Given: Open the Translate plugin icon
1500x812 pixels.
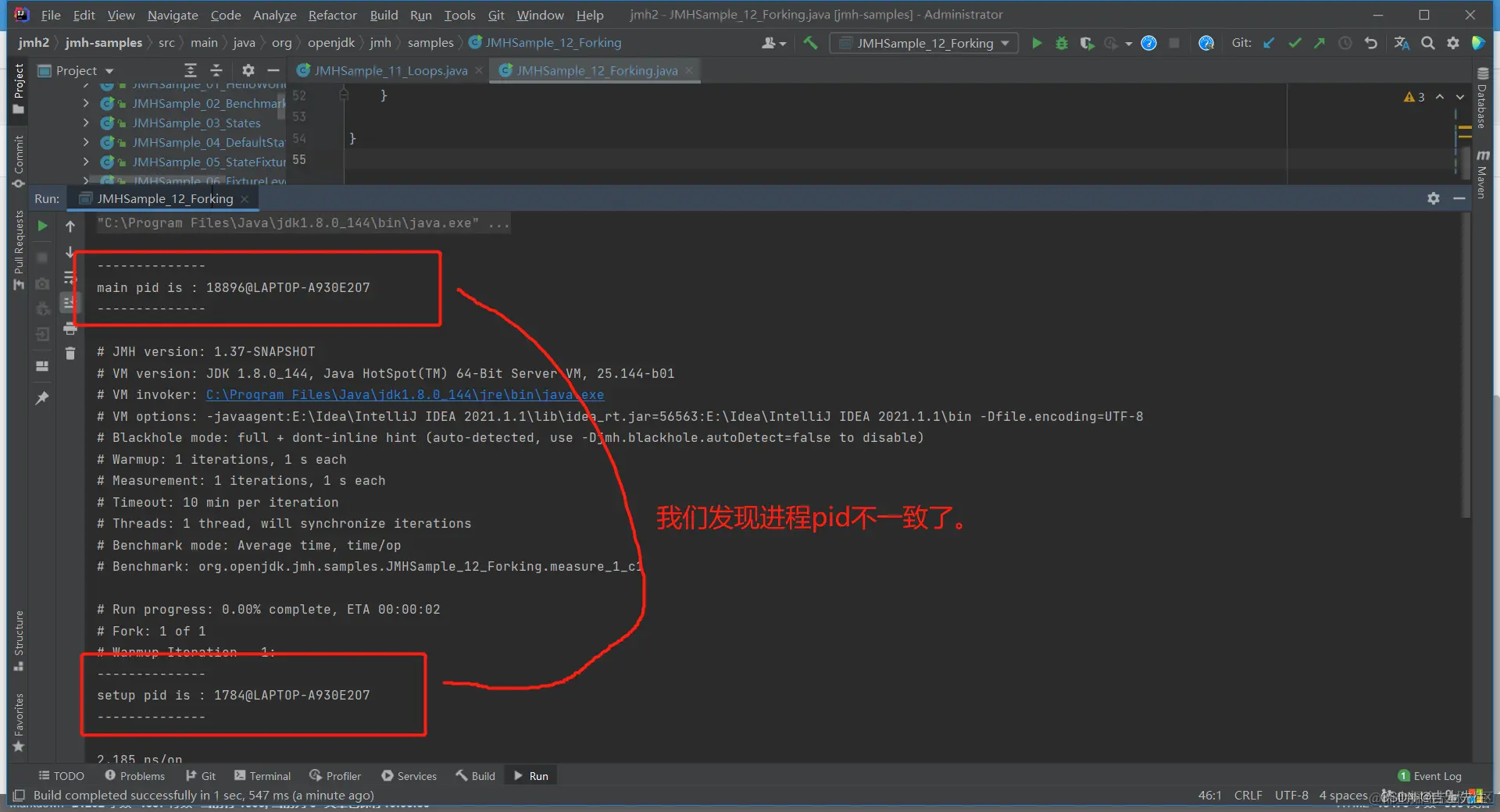Looking at the screenshot, I should tap(1402, 43).
